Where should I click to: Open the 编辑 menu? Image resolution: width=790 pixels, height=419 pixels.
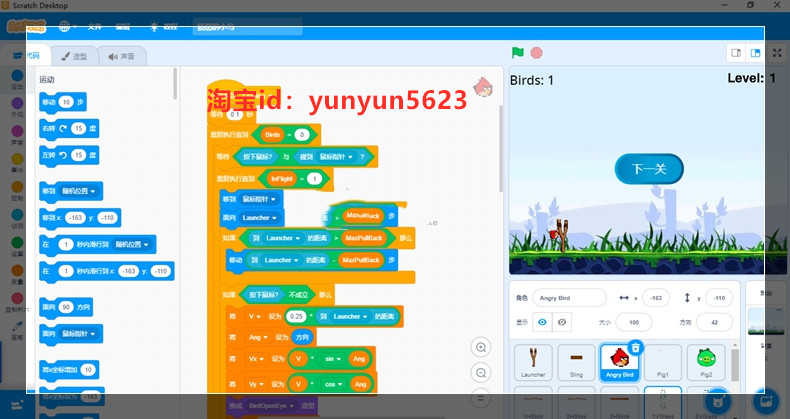[x=123, y=27]
